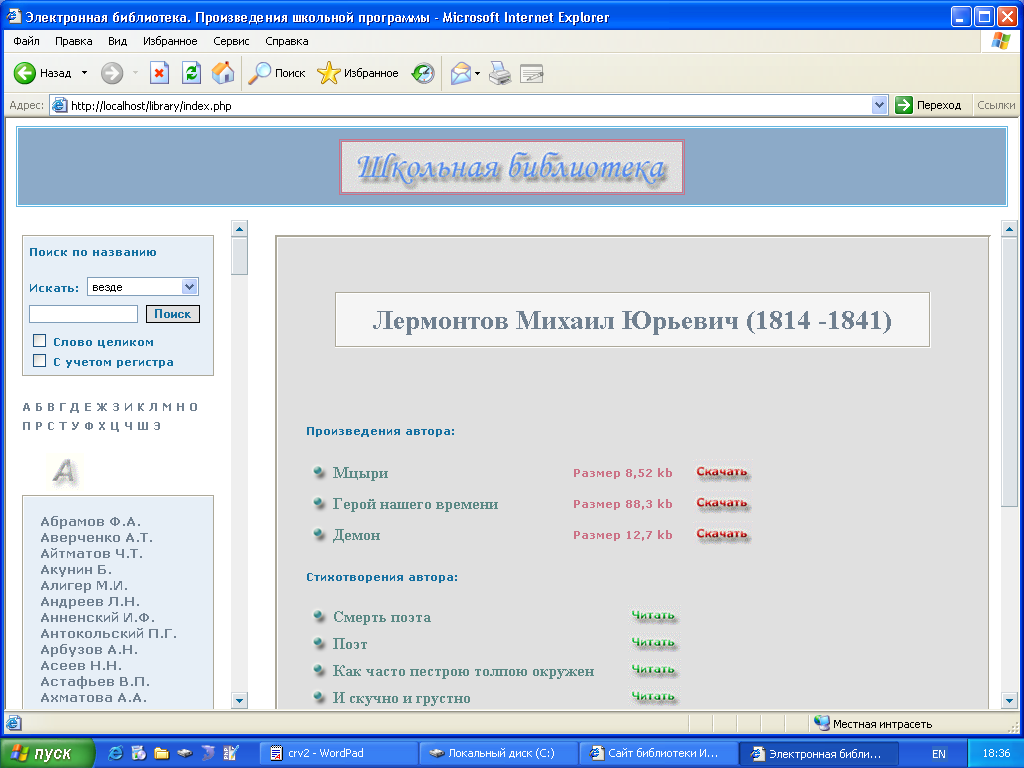The height and width of the screenshot is (768, 1024).
Task: Click the Print toolbar icon
Action: tap(500, 73)
